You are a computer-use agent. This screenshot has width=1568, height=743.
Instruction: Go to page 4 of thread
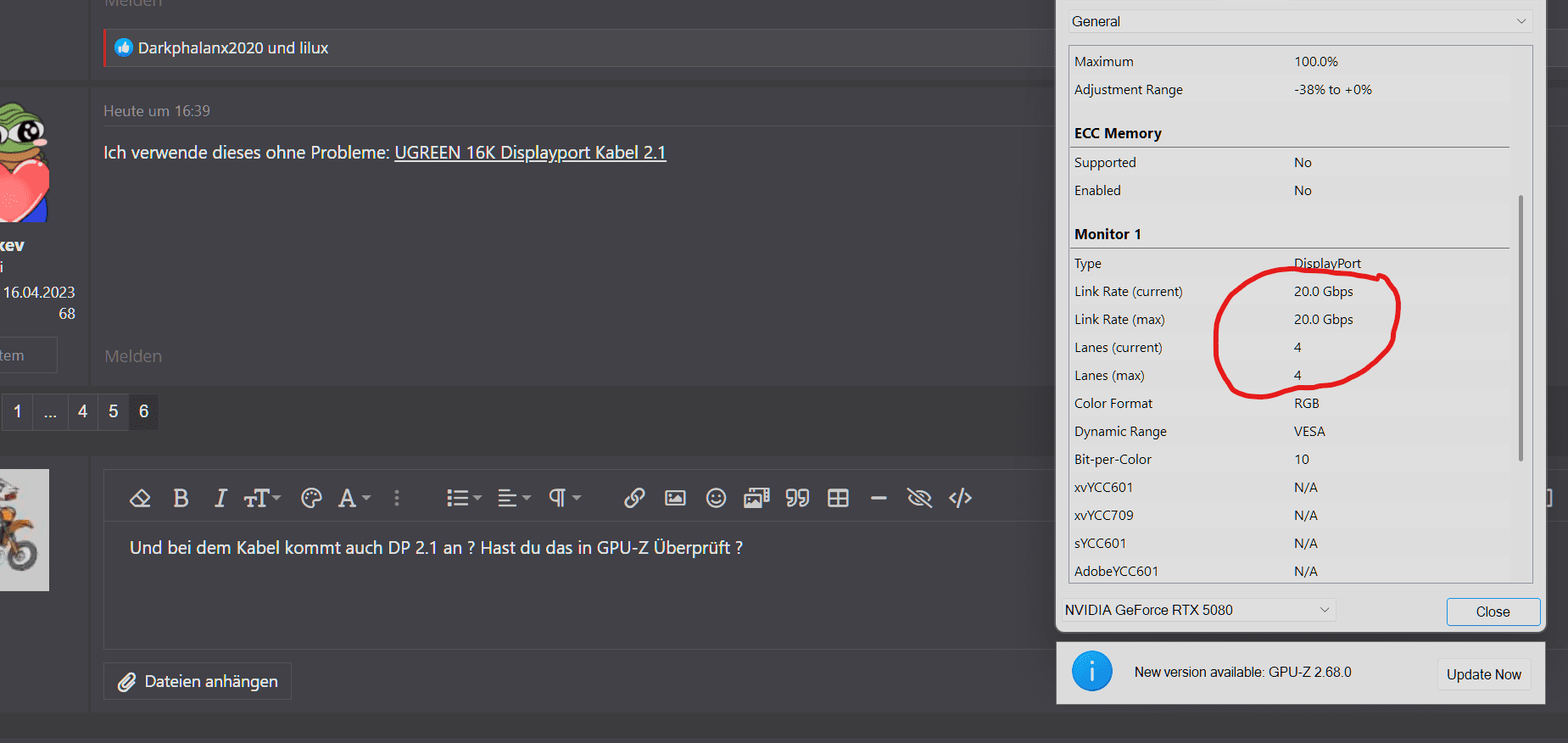(82, 411)
